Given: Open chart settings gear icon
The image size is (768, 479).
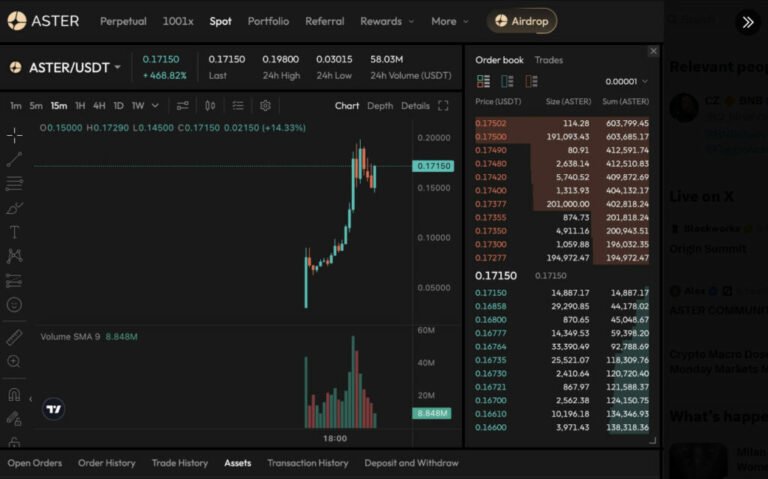Looking at the screenshot, I should pyautogui.click(x=265, y=106).
